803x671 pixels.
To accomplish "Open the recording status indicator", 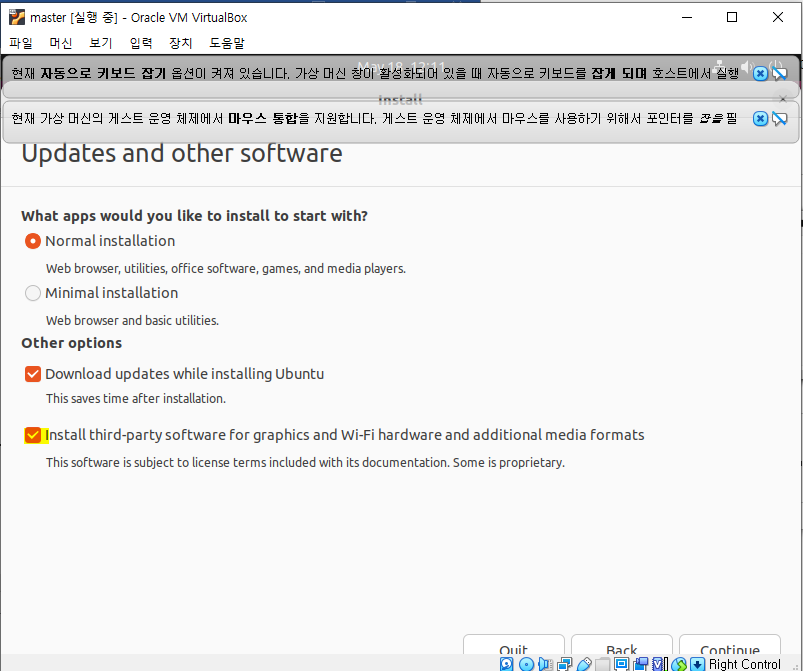I will (641, 664).
